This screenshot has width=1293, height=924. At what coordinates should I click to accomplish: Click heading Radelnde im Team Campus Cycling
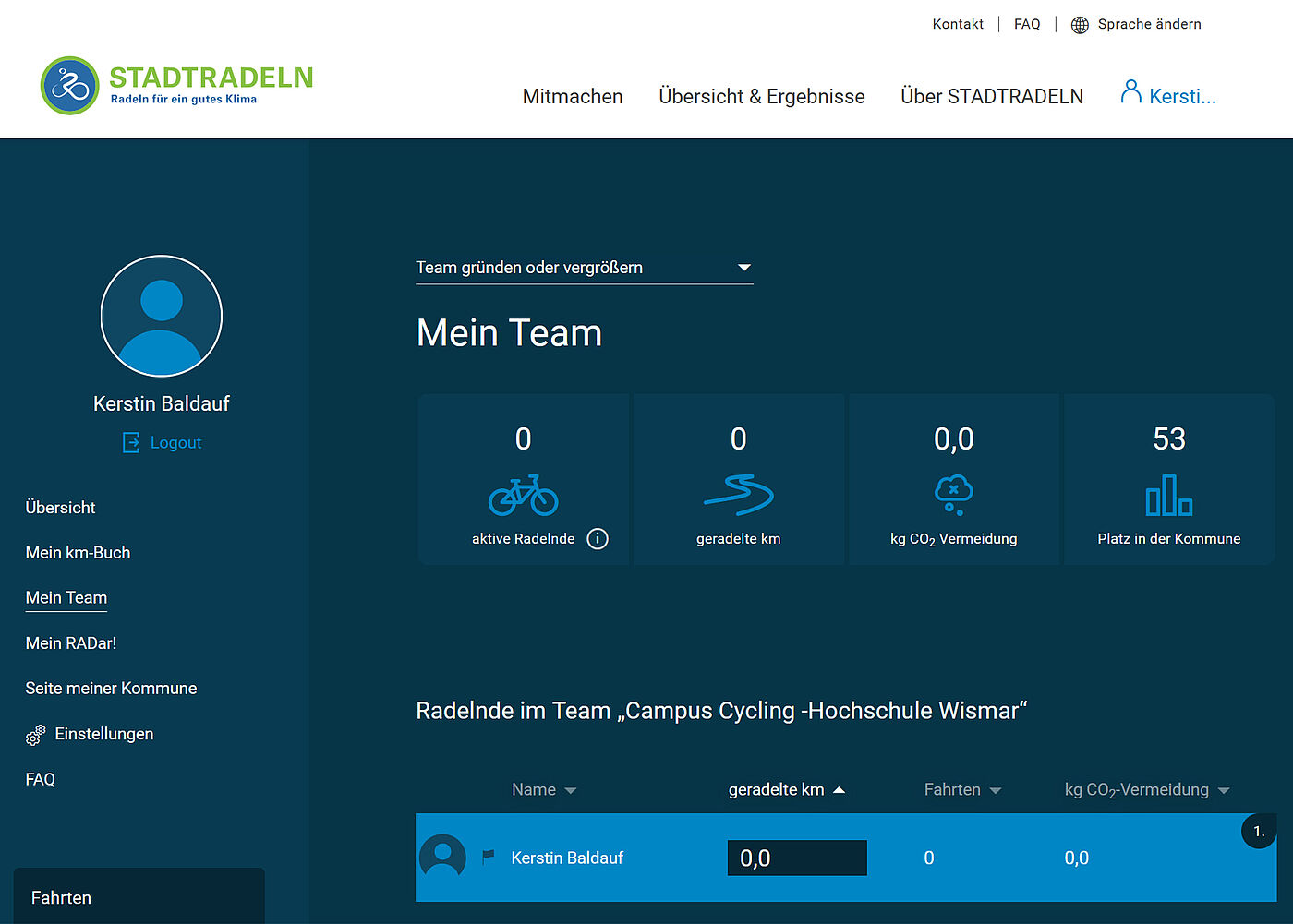(x=721, y=711)
